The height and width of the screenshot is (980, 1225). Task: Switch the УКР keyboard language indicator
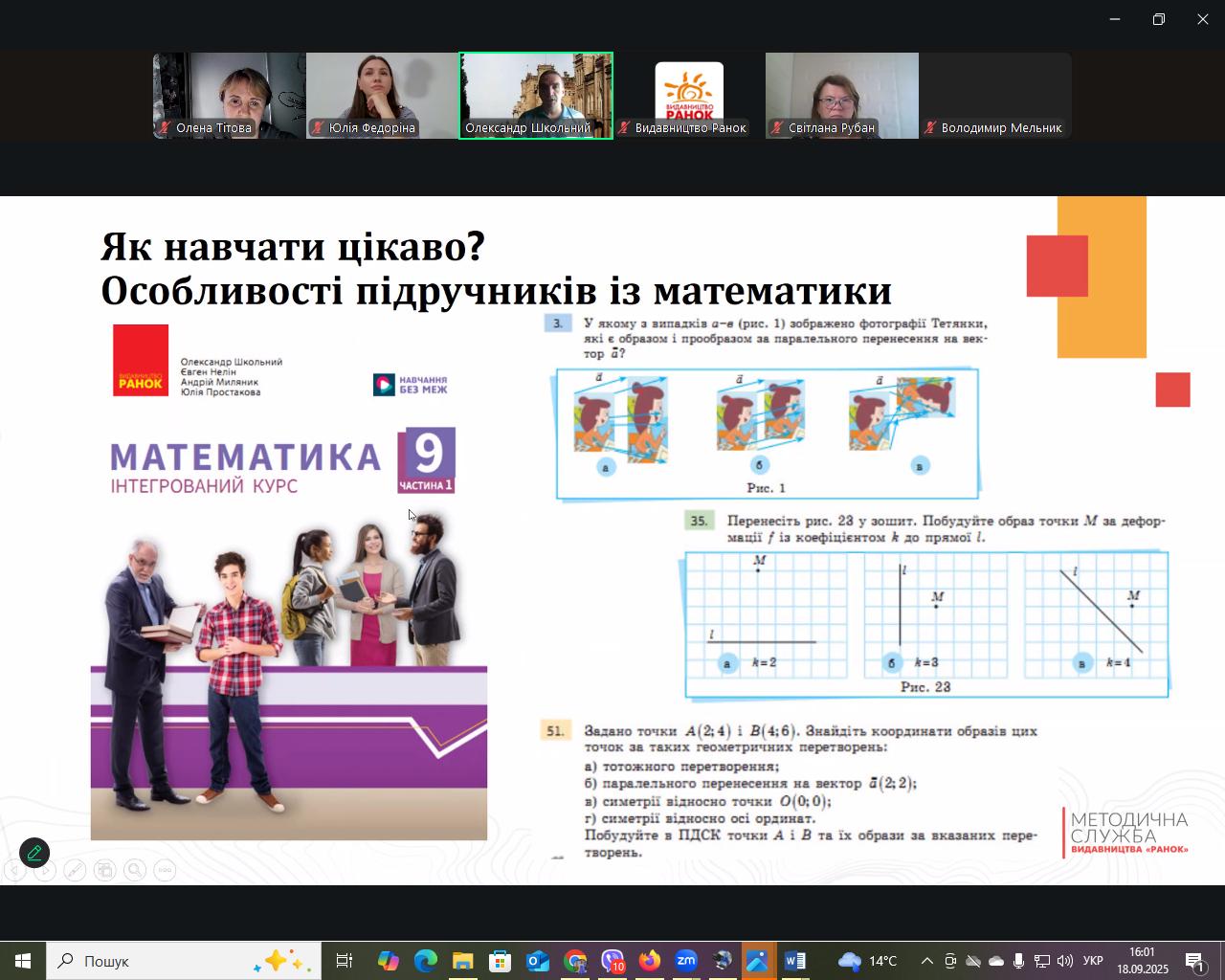click(x=1093, y=961)
